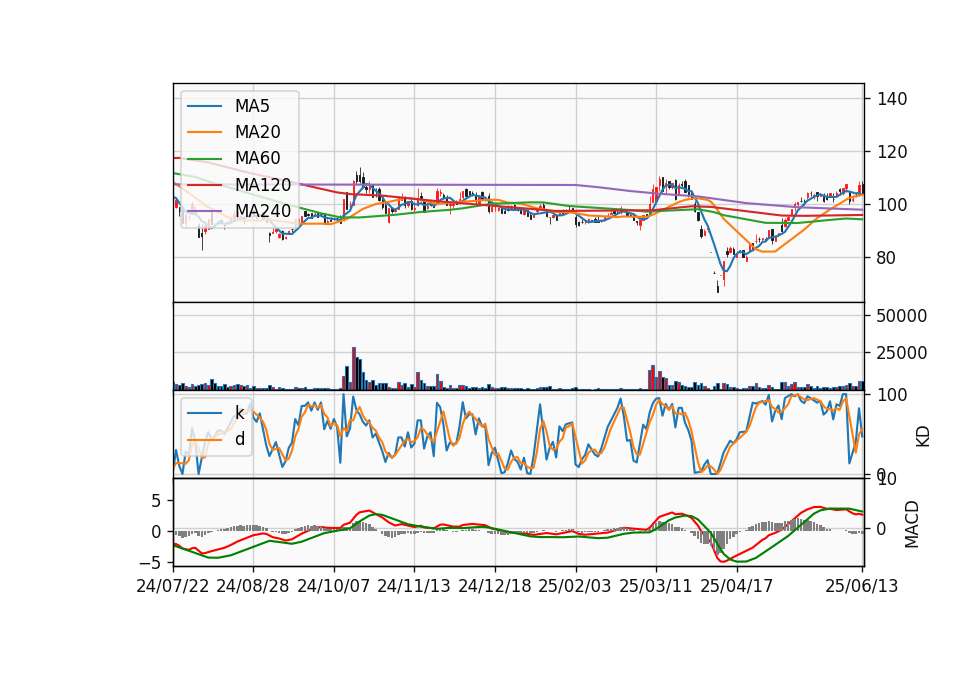The height and width of the screenshot is (690, 960).
Task: Click the −5 MACD left axis value
Action: [x=149, y=562]
